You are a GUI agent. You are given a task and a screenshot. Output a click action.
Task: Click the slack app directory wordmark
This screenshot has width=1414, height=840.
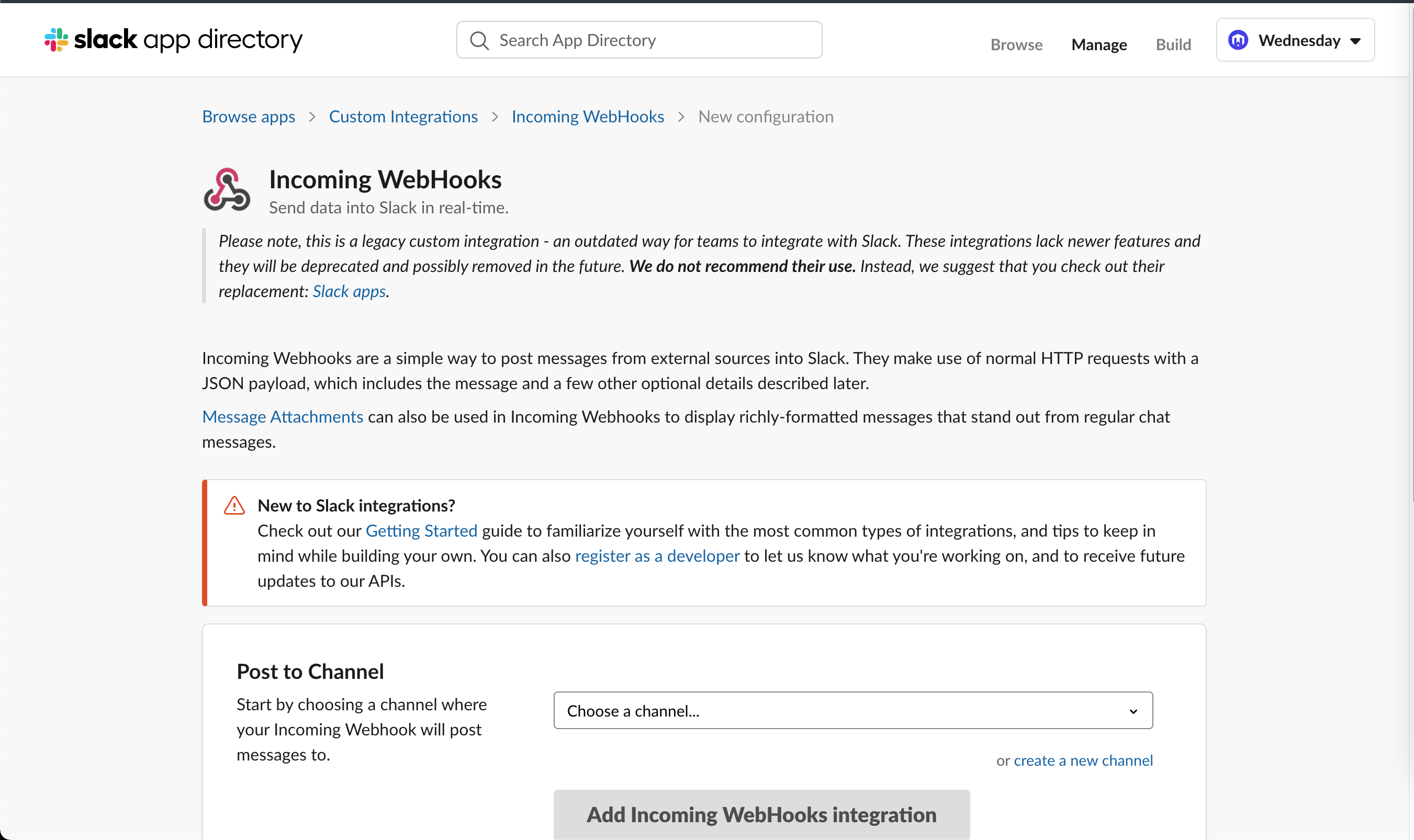click(188, 40)
